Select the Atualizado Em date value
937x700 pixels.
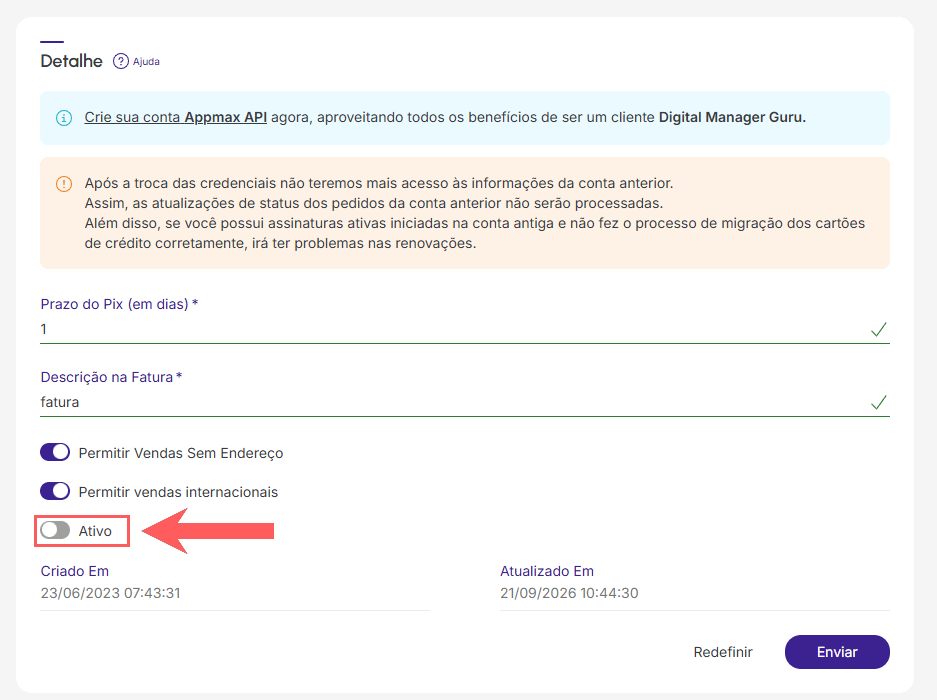(569, 593)
